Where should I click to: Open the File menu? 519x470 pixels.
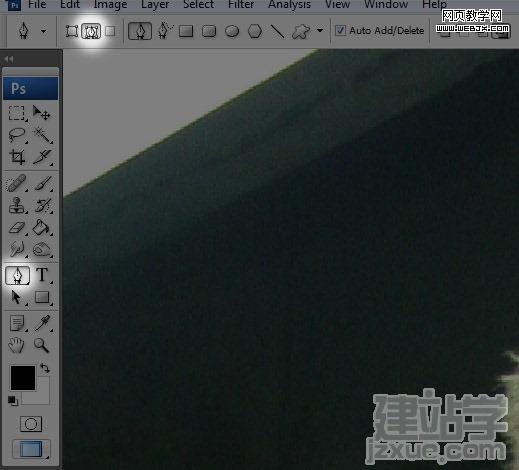[x=37, y=5]
